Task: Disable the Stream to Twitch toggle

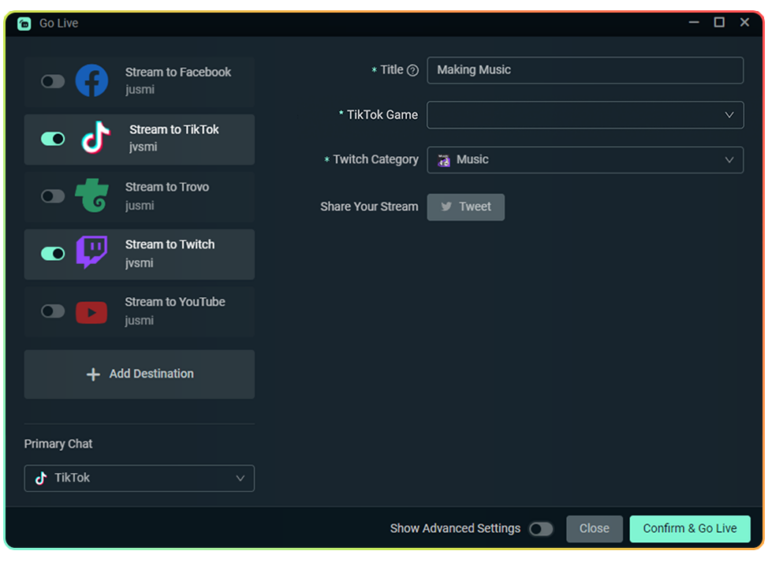Action: [x=53, y=253]
